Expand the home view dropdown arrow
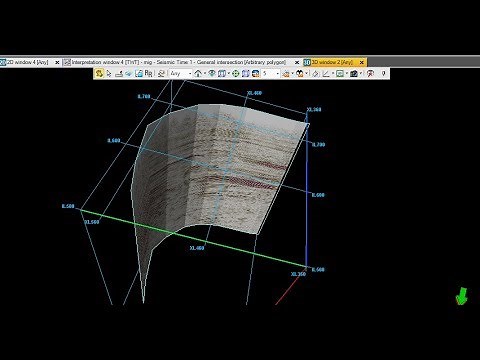480x360 pixels. [204, 74]
